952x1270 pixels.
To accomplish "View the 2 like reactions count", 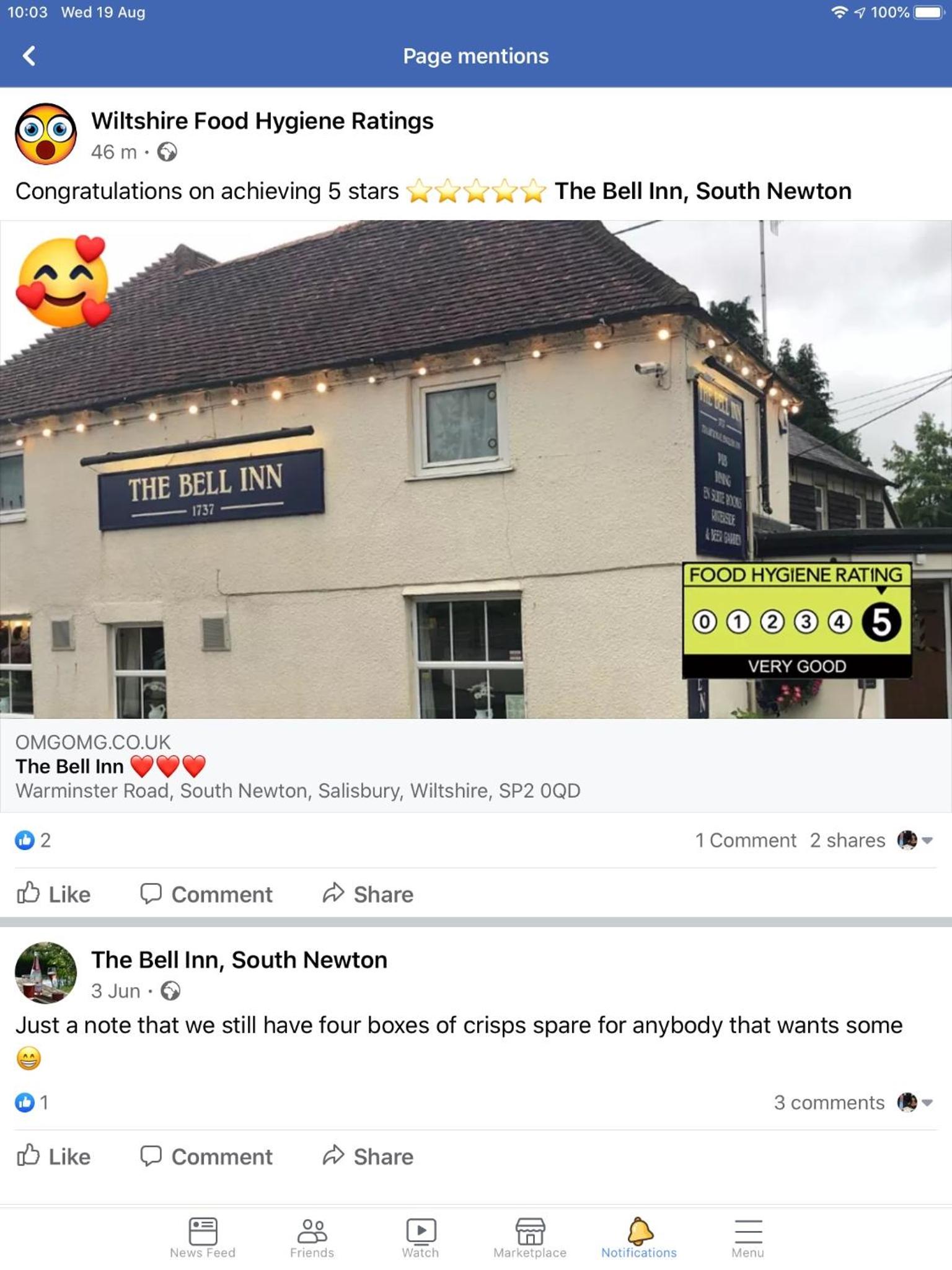I will (33, 840).
